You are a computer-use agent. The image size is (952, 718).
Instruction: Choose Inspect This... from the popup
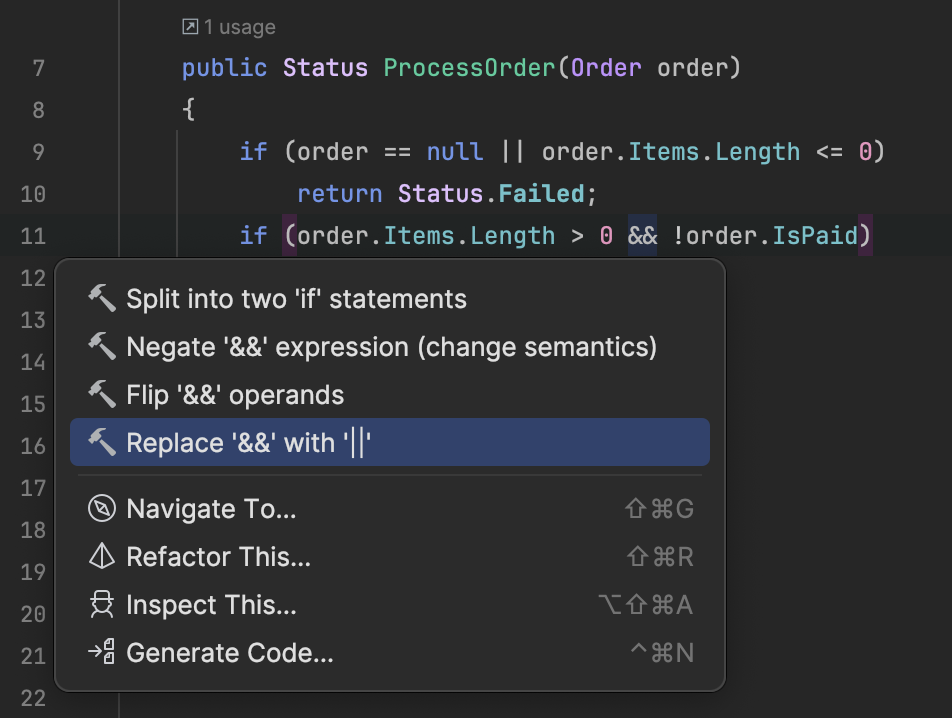211,605
